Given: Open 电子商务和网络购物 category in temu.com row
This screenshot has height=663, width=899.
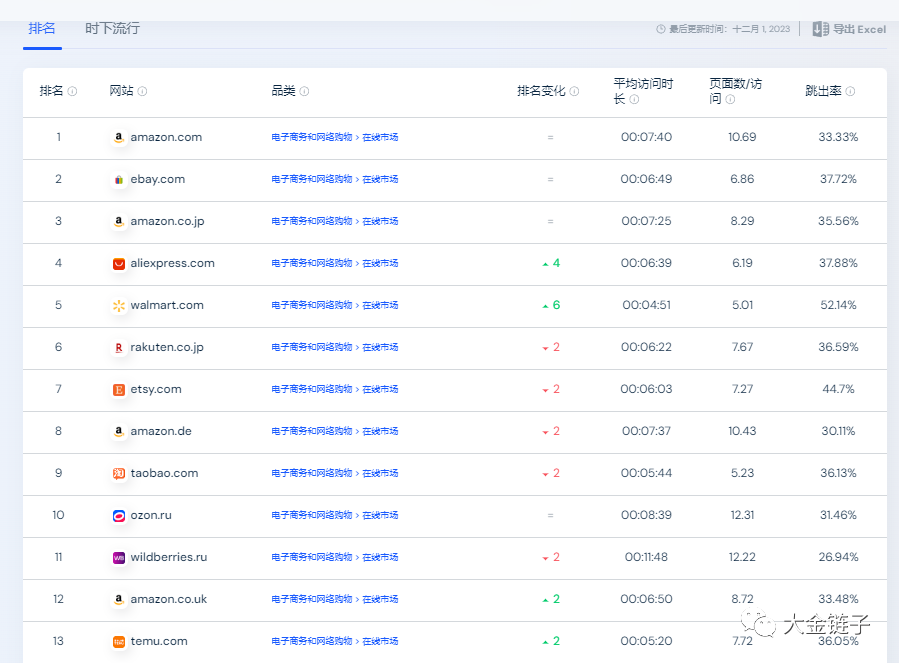Looking at the screenshot, I should coord(312,641).
